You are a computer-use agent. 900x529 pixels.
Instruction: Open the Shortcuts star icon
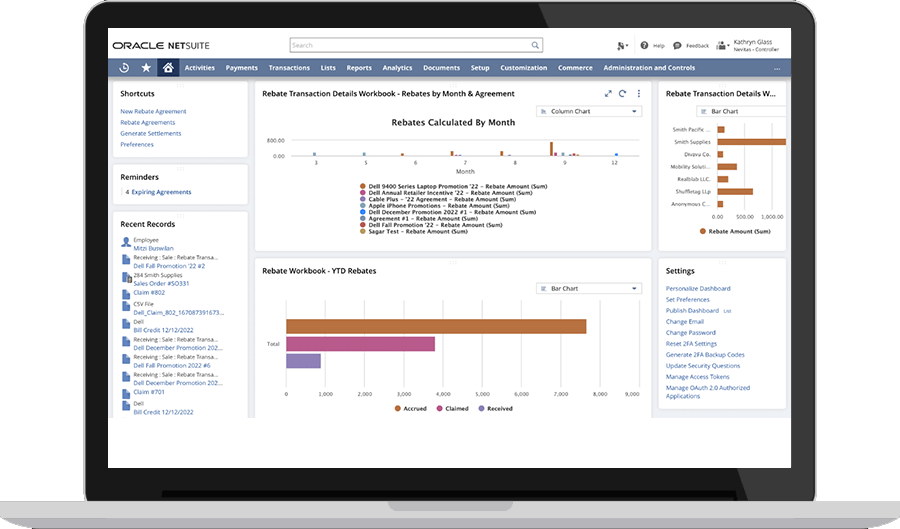tap(146, 68)
